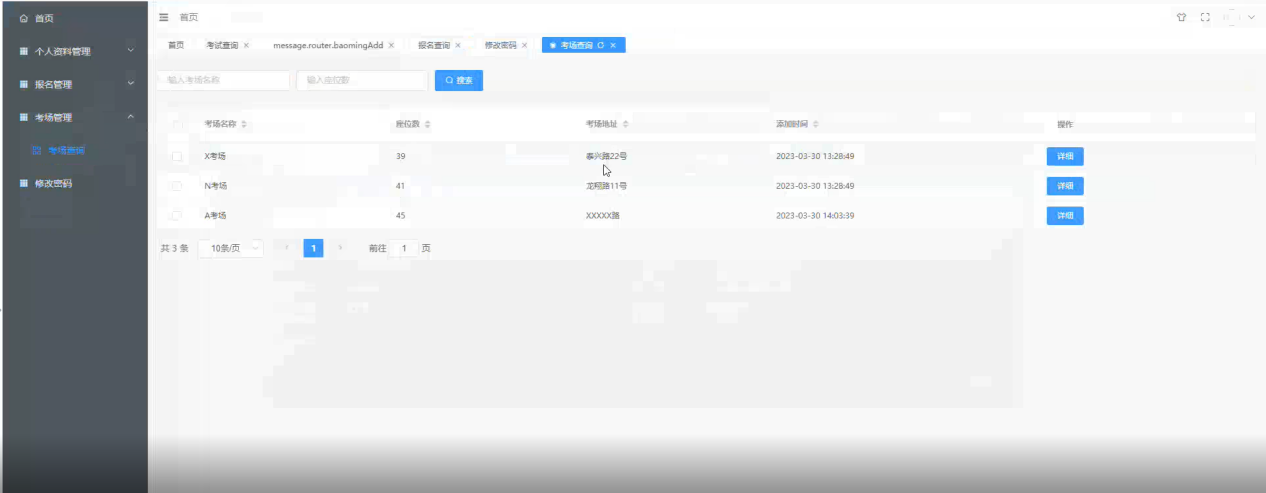1266x493 pixels.
Task: Focus the 输入座位数 input field
Action: [362, 80]
